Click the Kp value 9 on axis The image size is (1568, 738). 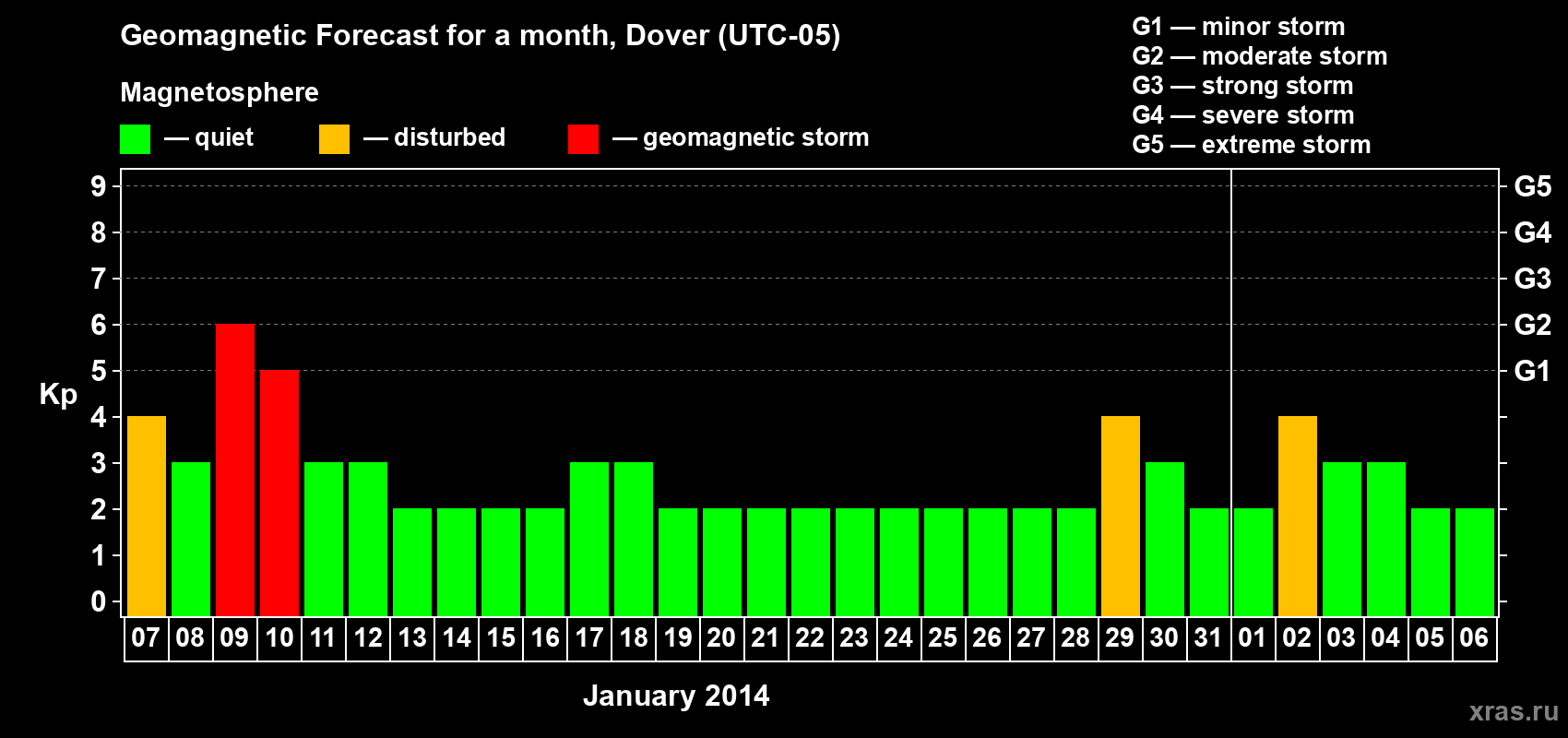point(99,186)
